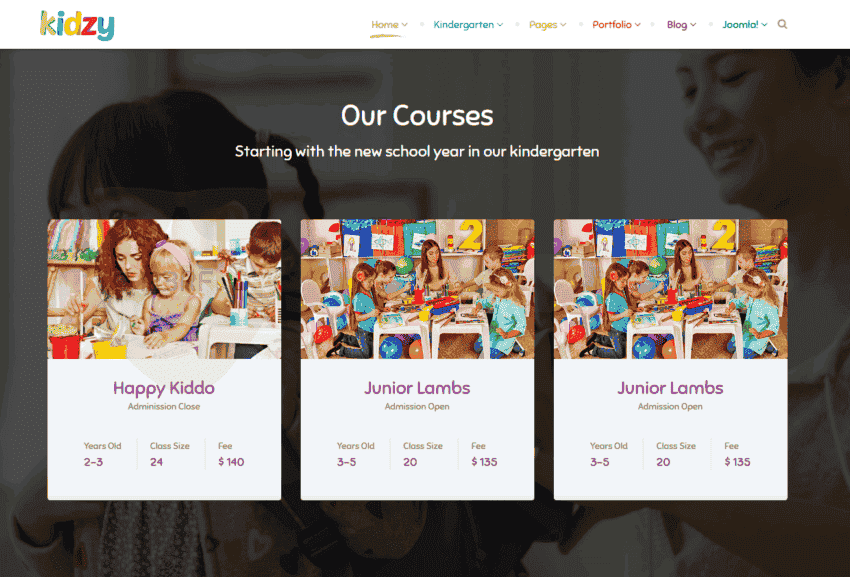Open the Joomla! menu

coord(744,24)
